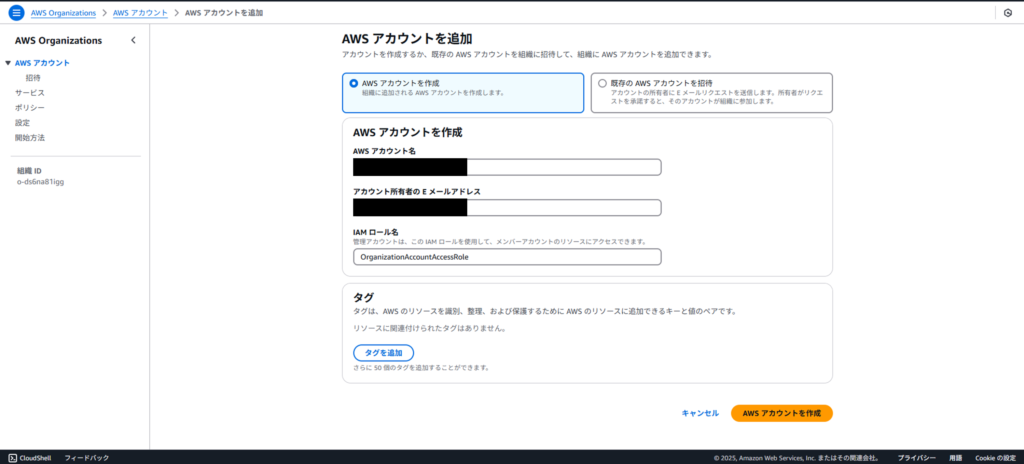Open 招待 in the sidebar
The width and height of the screenshot is (1024, 464).
point(33,78)
